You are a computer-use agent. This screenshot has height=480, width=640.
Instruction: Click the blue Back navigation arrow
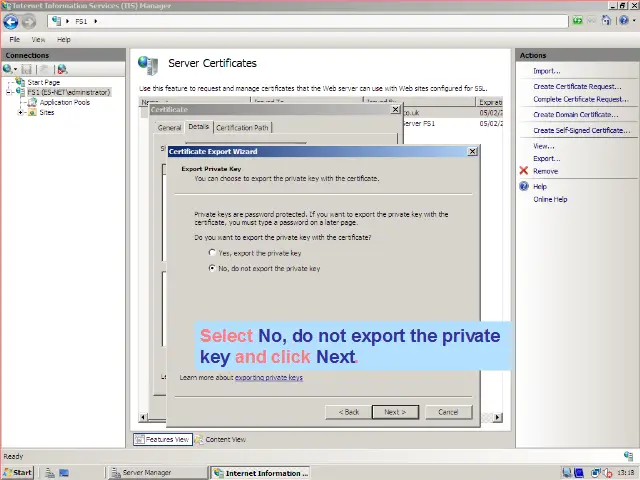(x=11, y=22)
